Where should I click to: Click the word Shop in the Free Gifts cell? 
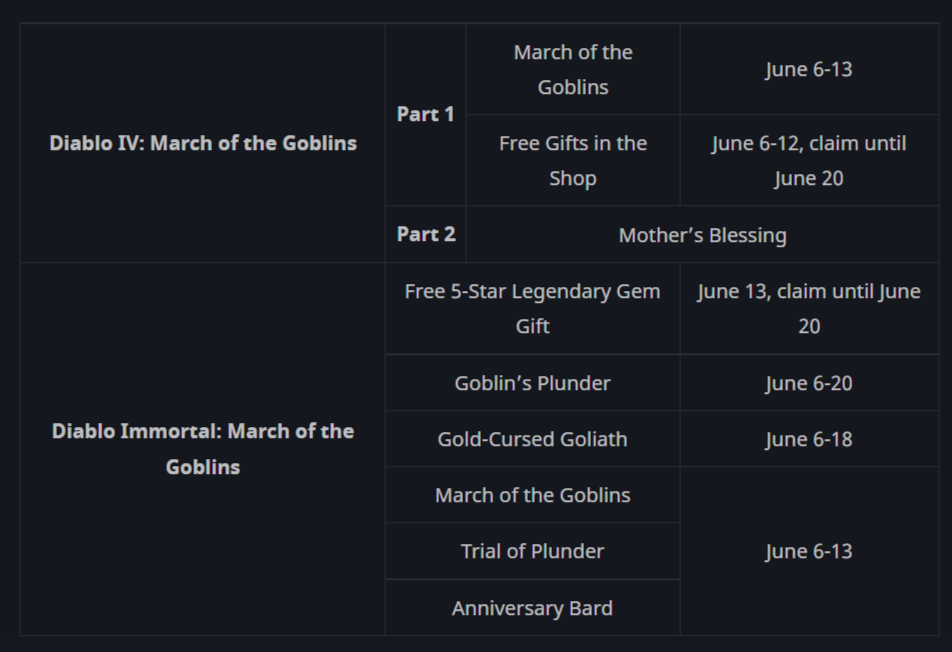[x=573, y=178]
